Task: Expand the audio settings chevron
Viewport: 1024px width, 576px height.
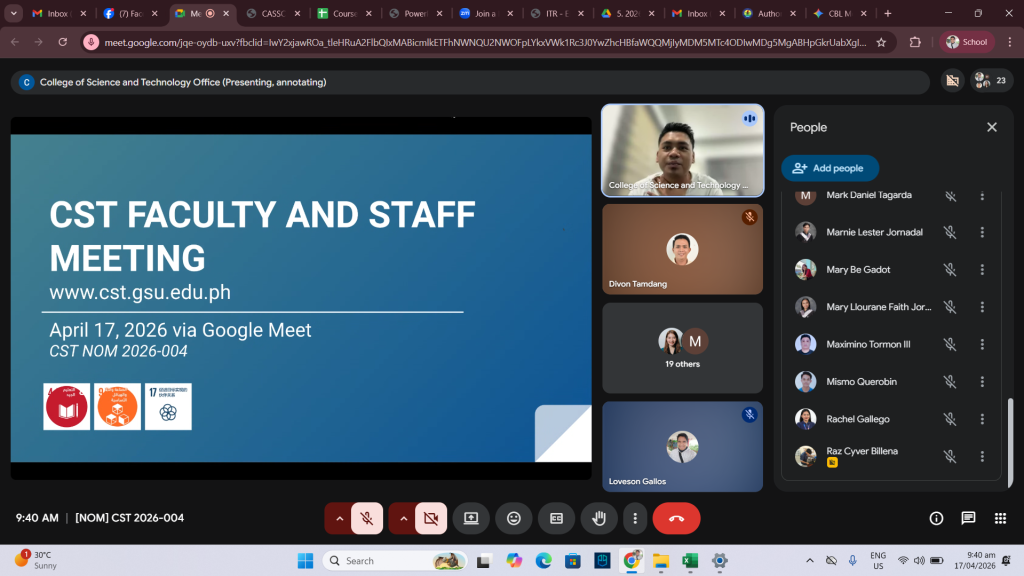Action: click(x=339, y=518)
